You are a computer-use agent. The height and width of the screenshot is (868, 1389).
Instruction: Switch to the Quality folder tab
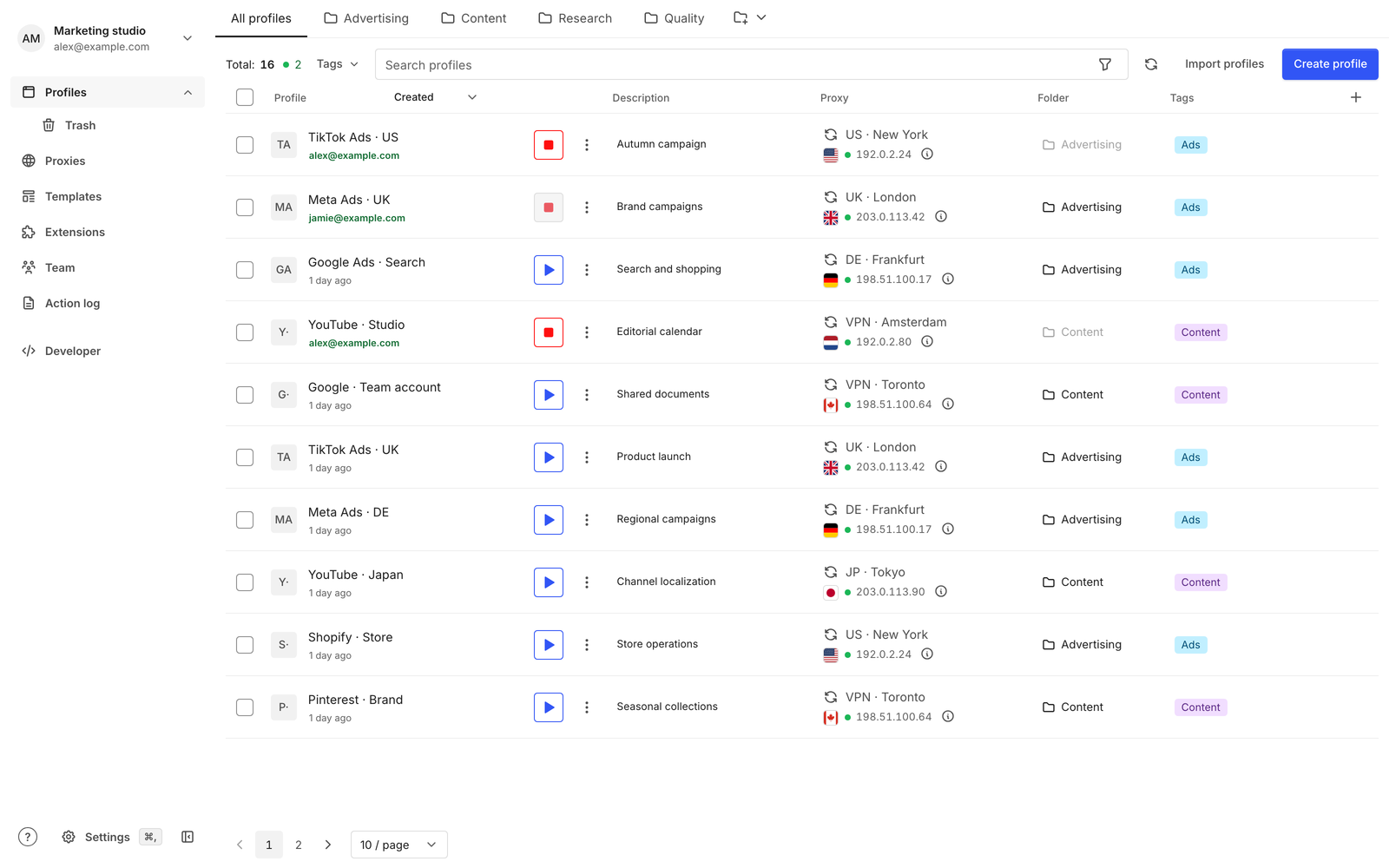(675, 18)
